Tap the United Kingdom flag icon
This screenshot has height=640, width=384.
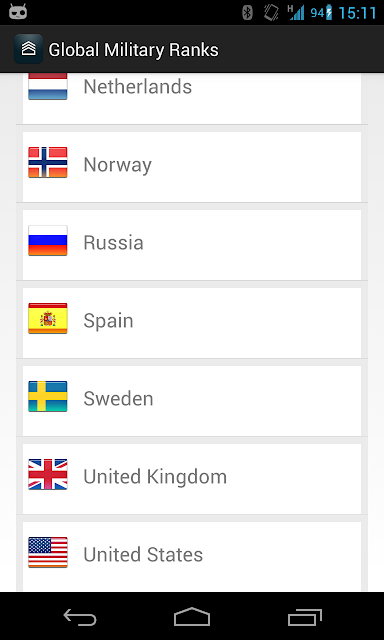(x=48, y=474)
